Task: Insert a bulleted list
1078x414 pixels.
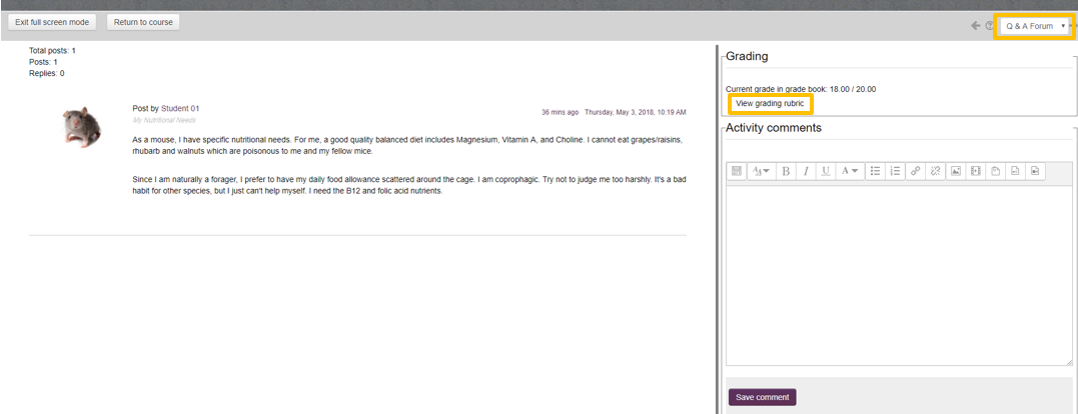Action: tap(875, 171)
